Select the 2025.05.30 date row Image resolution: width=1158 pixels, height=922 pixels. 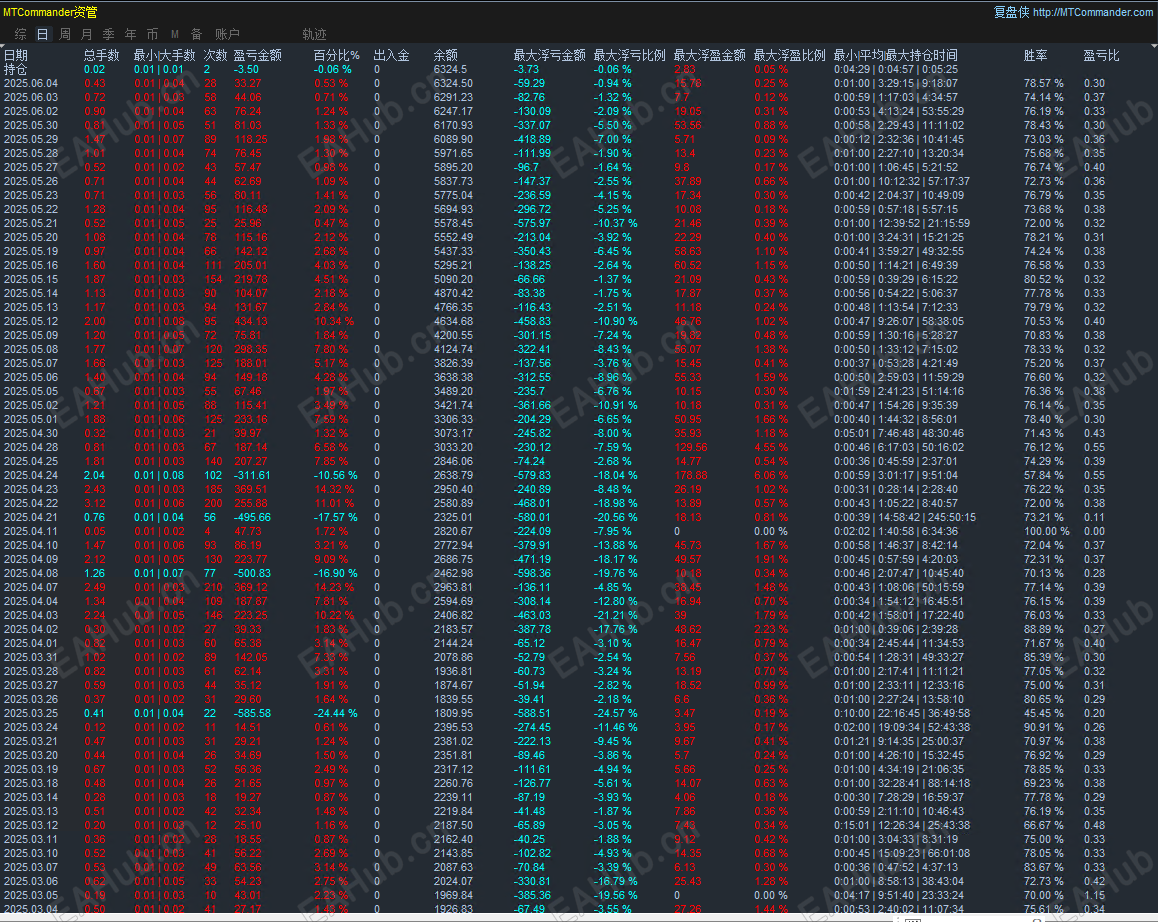pyautogui.click(x=31, y=126)
